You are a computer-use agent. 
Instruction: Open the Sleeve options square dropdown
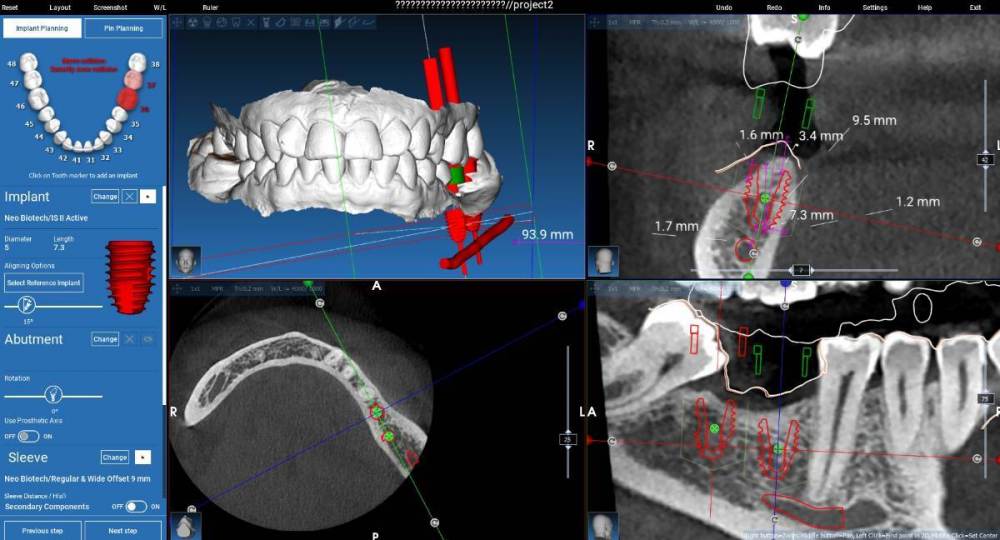[142, 457]
